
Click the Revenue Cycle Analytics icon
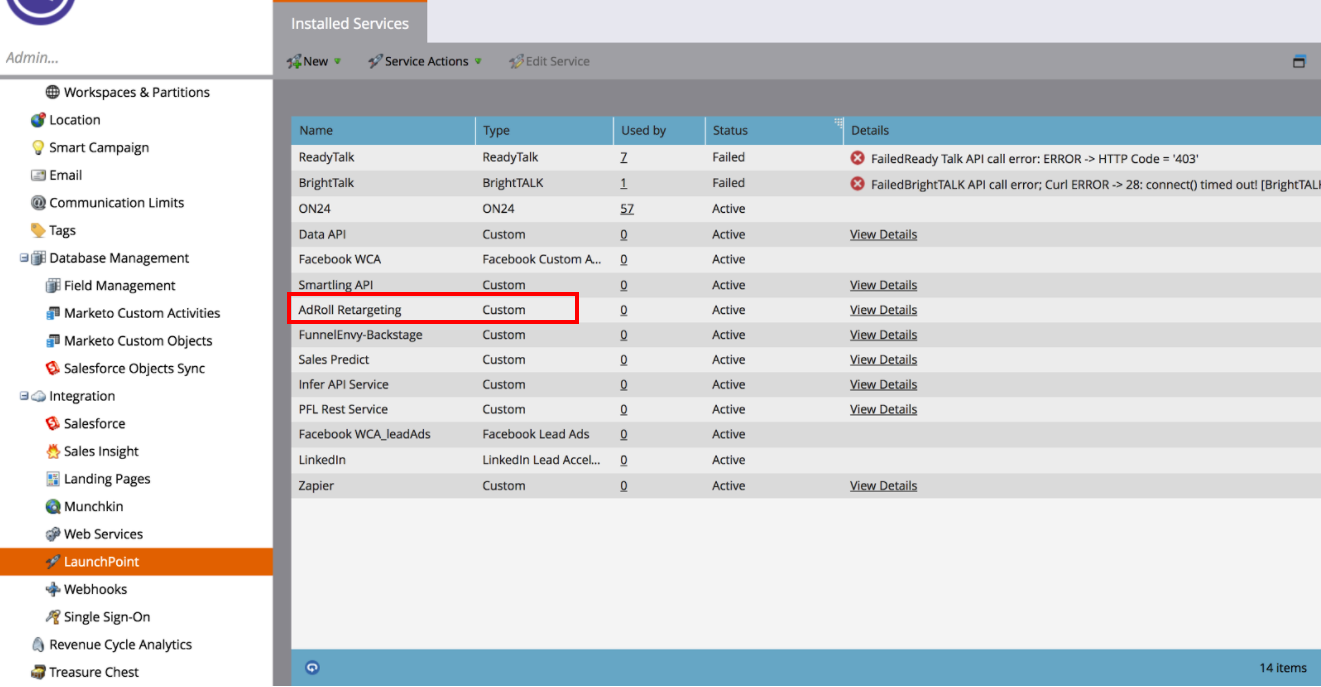38,645
